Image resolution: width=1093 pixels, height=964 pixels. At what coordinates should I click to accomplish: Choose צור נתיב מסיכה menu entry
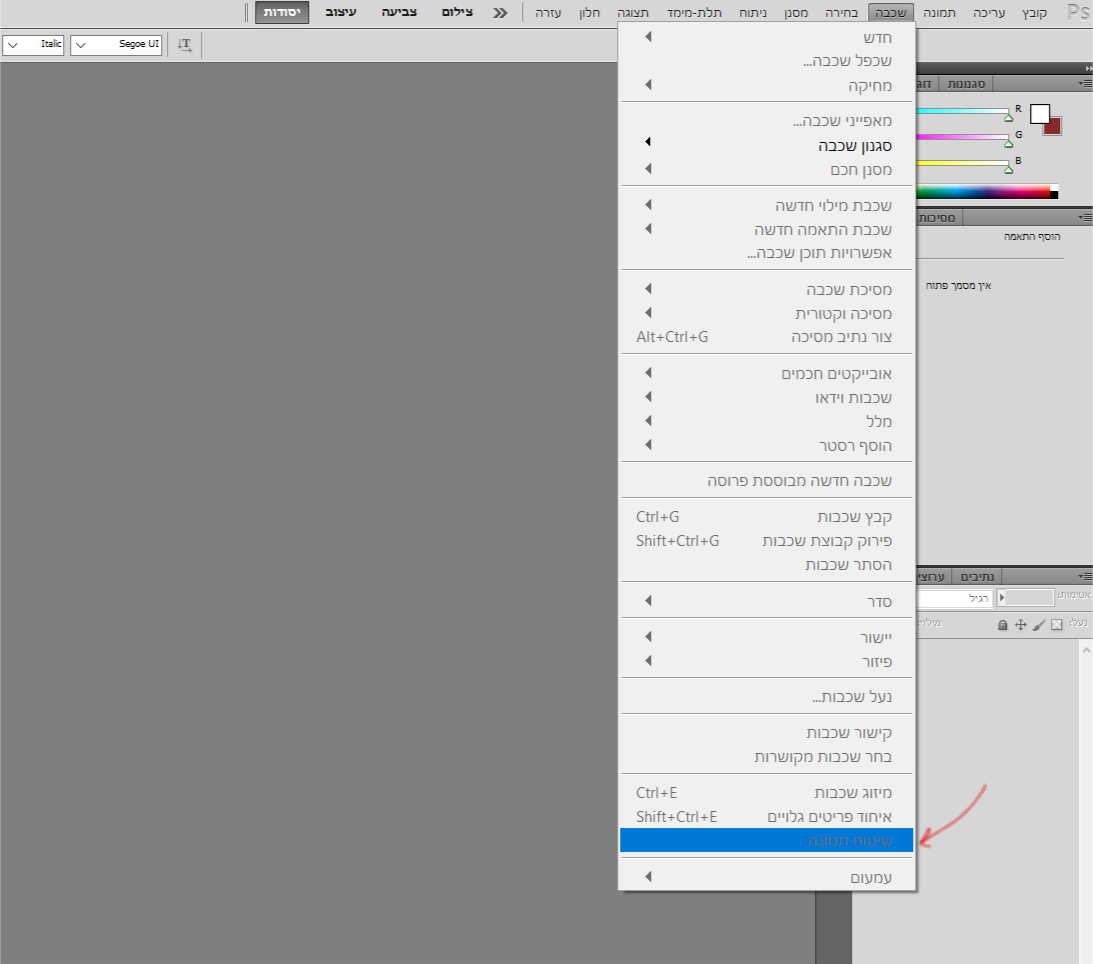click(x=766, y=337)
